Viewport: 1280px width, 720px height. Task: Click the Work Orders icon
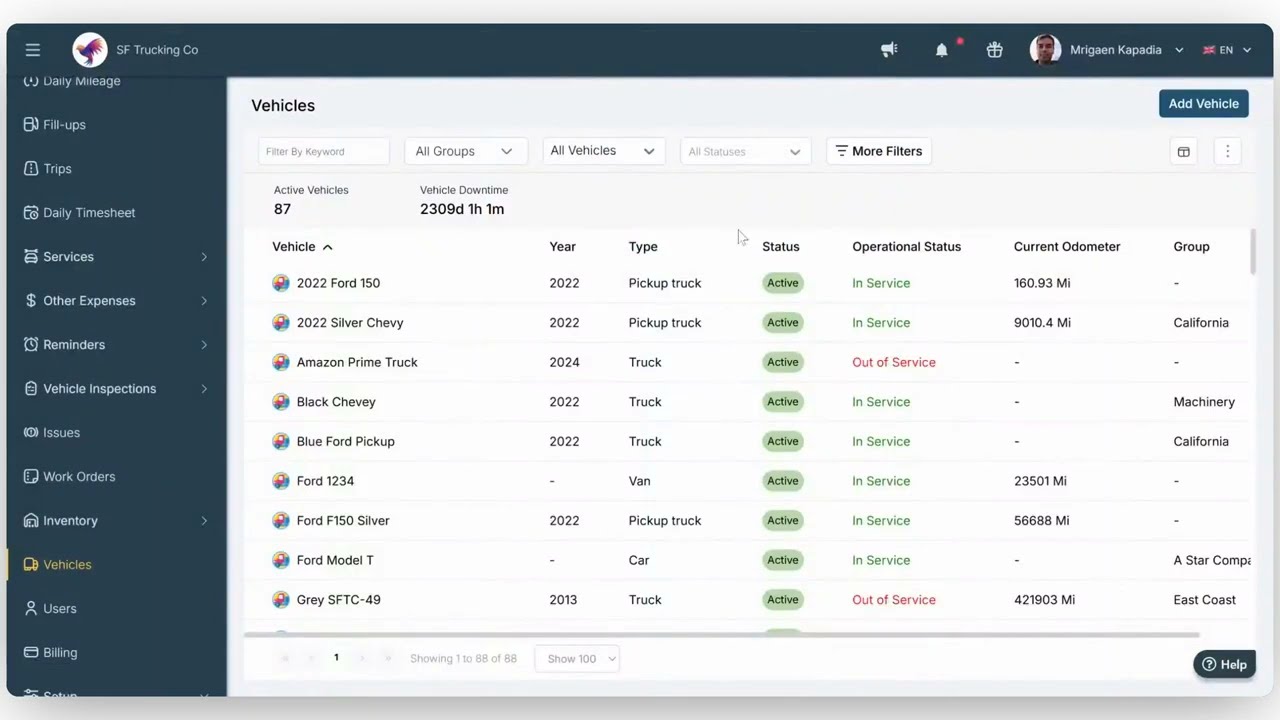pos(31,476)
